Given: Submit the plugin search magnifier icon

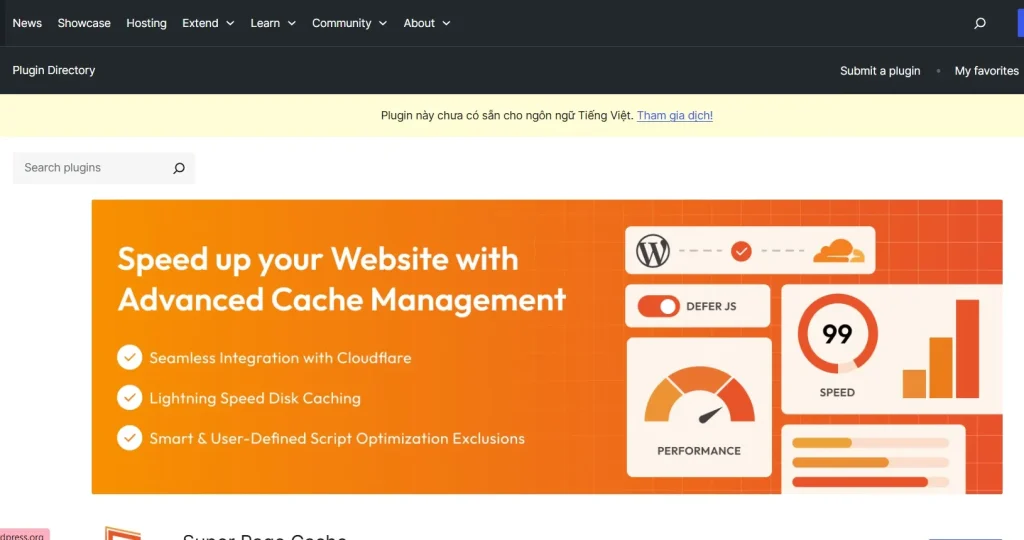Looking at the screenshot, I should click(x=179, y=168).
